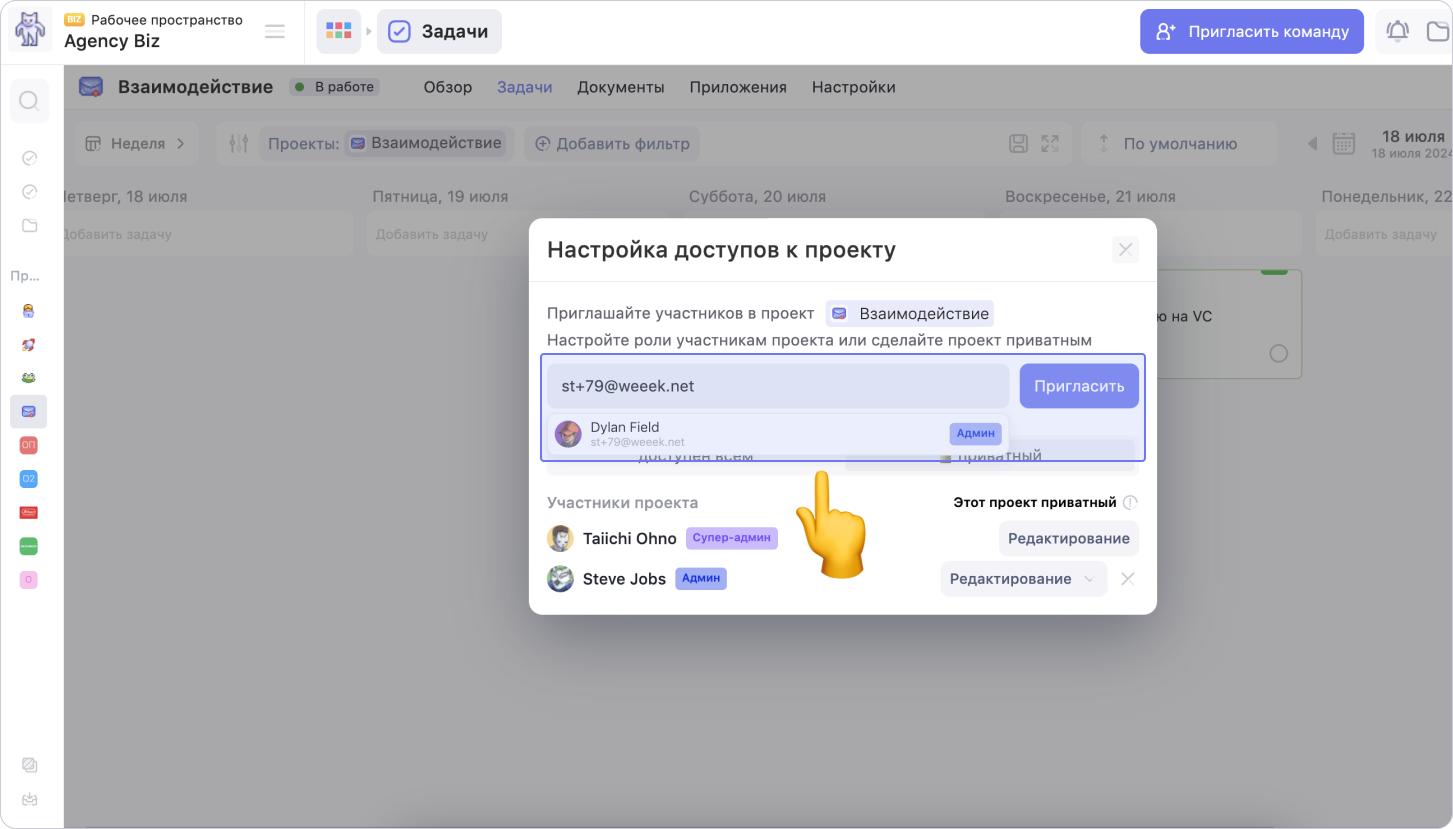Click the email invite input field
This screenshot has height=829, width=1453.
tap(777, 386)
